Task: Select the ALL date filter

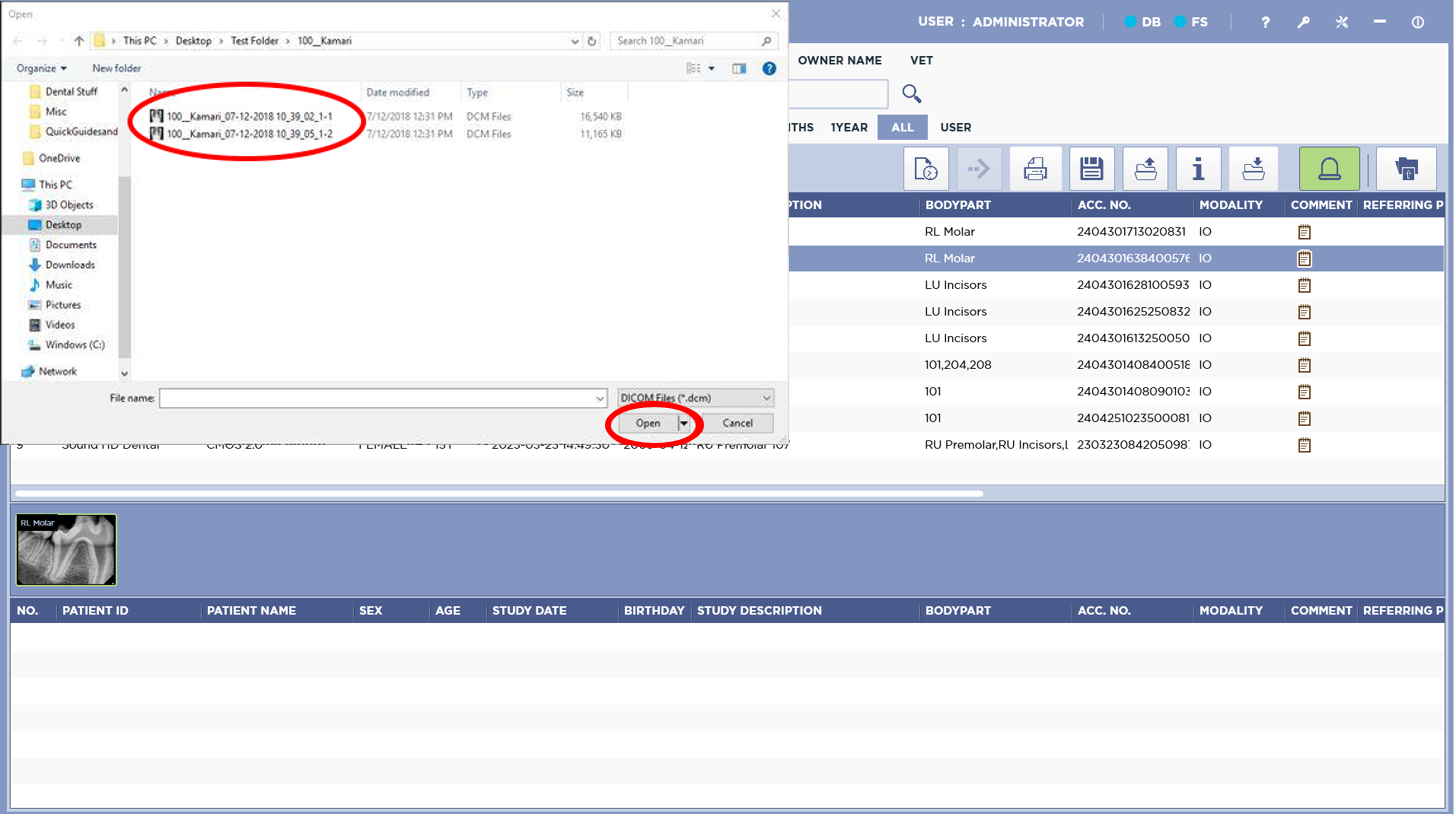Action: tap(902, 128)
